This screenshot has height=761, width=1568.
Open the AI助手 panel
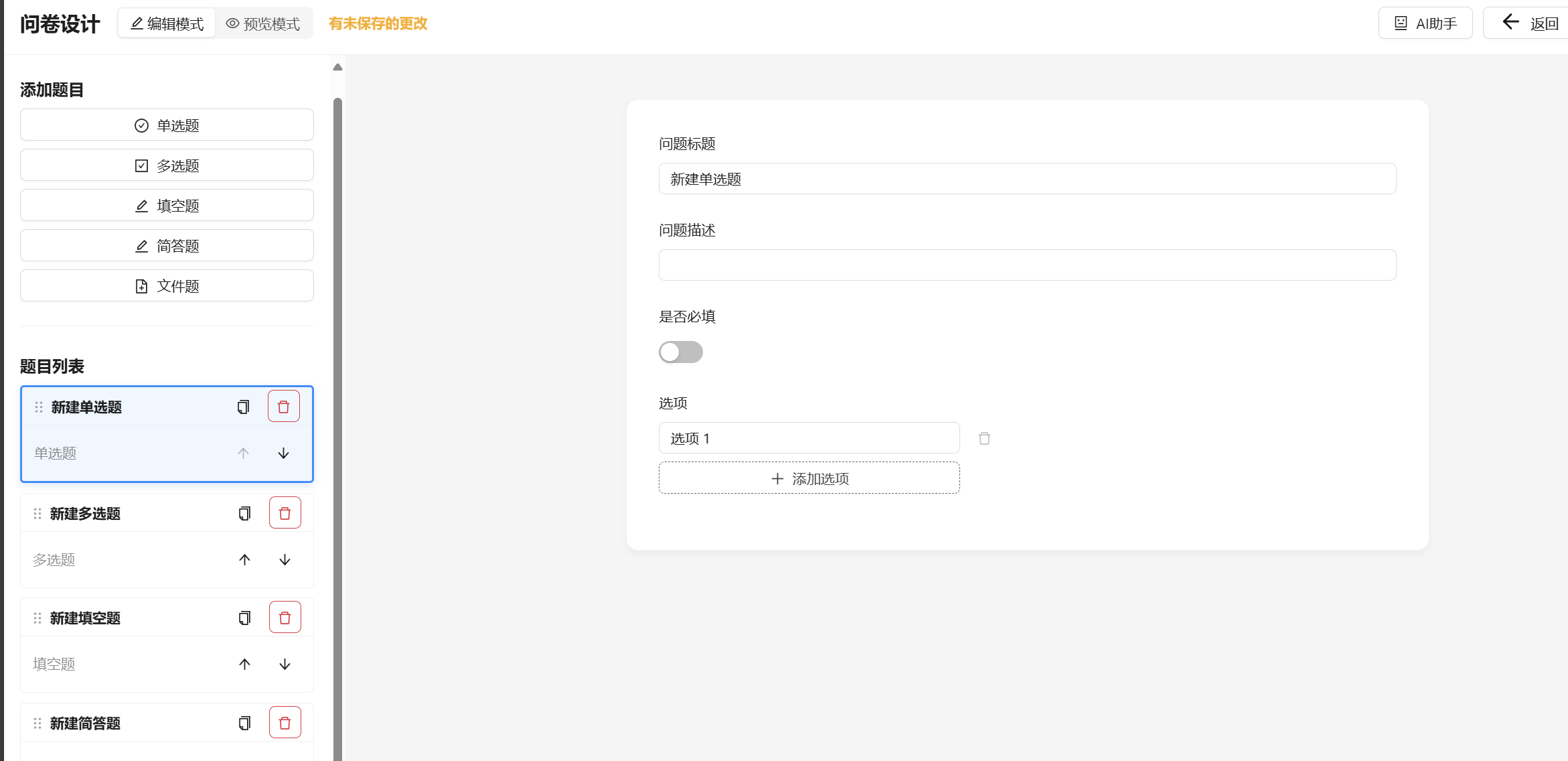[x=1425, y=23]
